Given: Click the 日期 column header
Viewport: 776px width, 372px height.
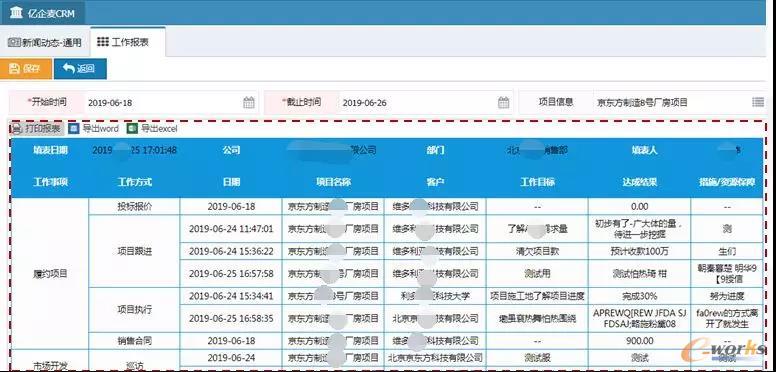Looking at the screenshot, I should click(x=232, y=182).
